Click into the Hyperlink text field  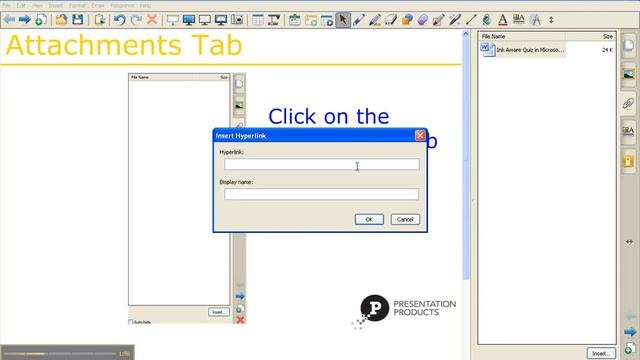point(321,164)
